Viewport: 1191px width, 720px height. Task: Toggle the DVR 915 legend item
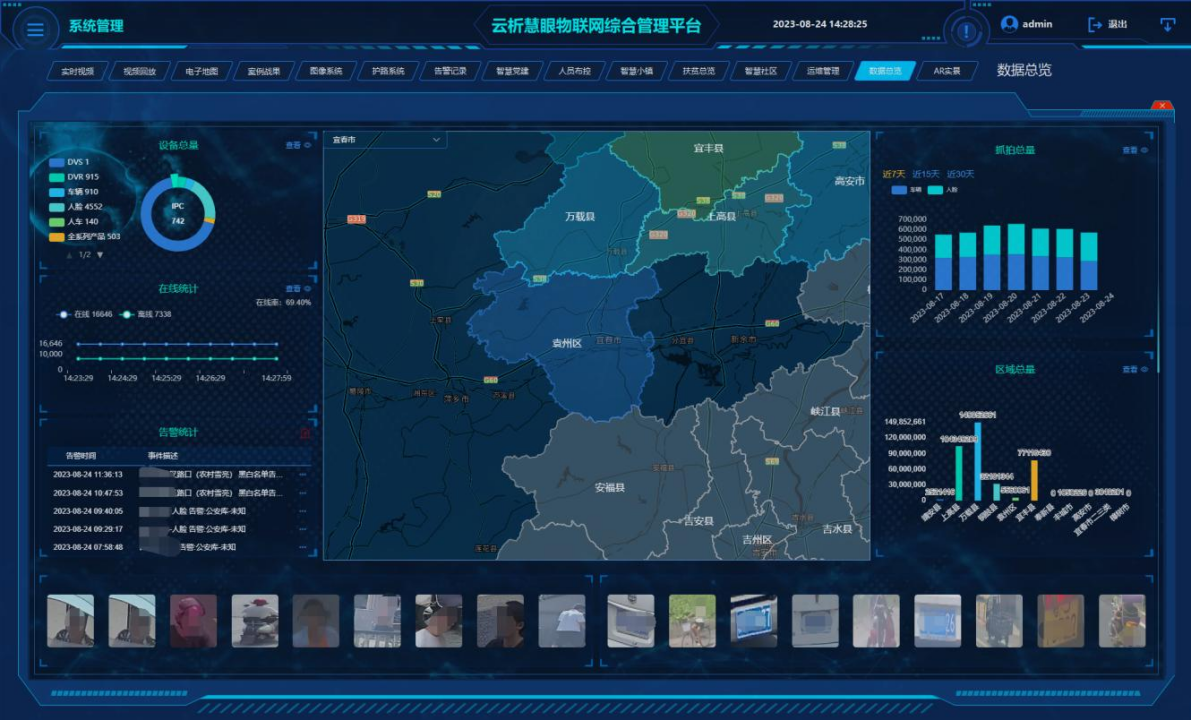click(74, 177)
